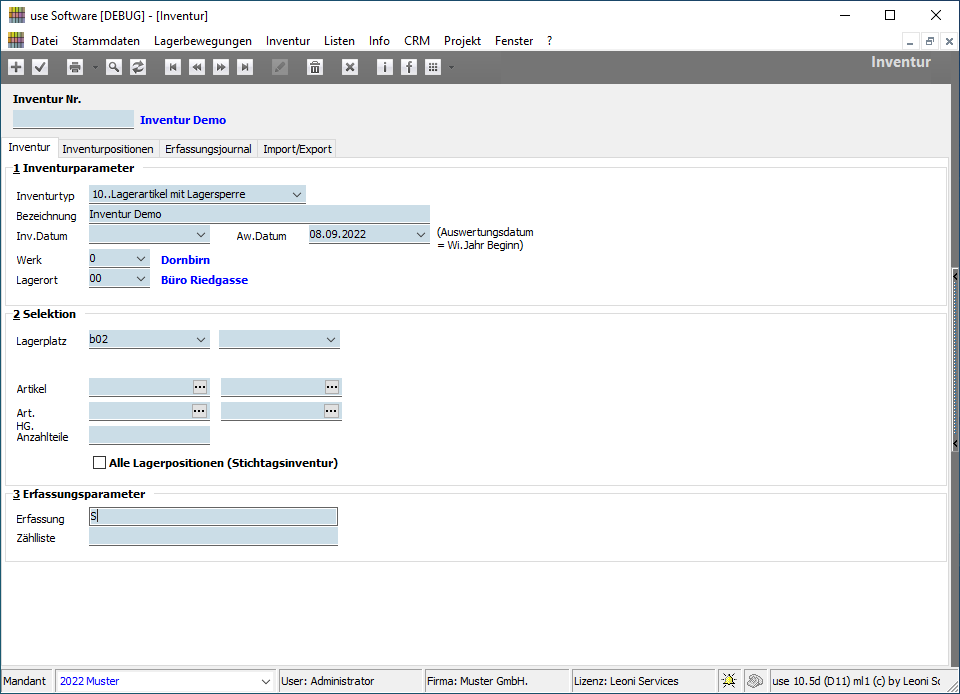
Task: Open the Aw.Datum date dropdown
Action: pos(421,234)
